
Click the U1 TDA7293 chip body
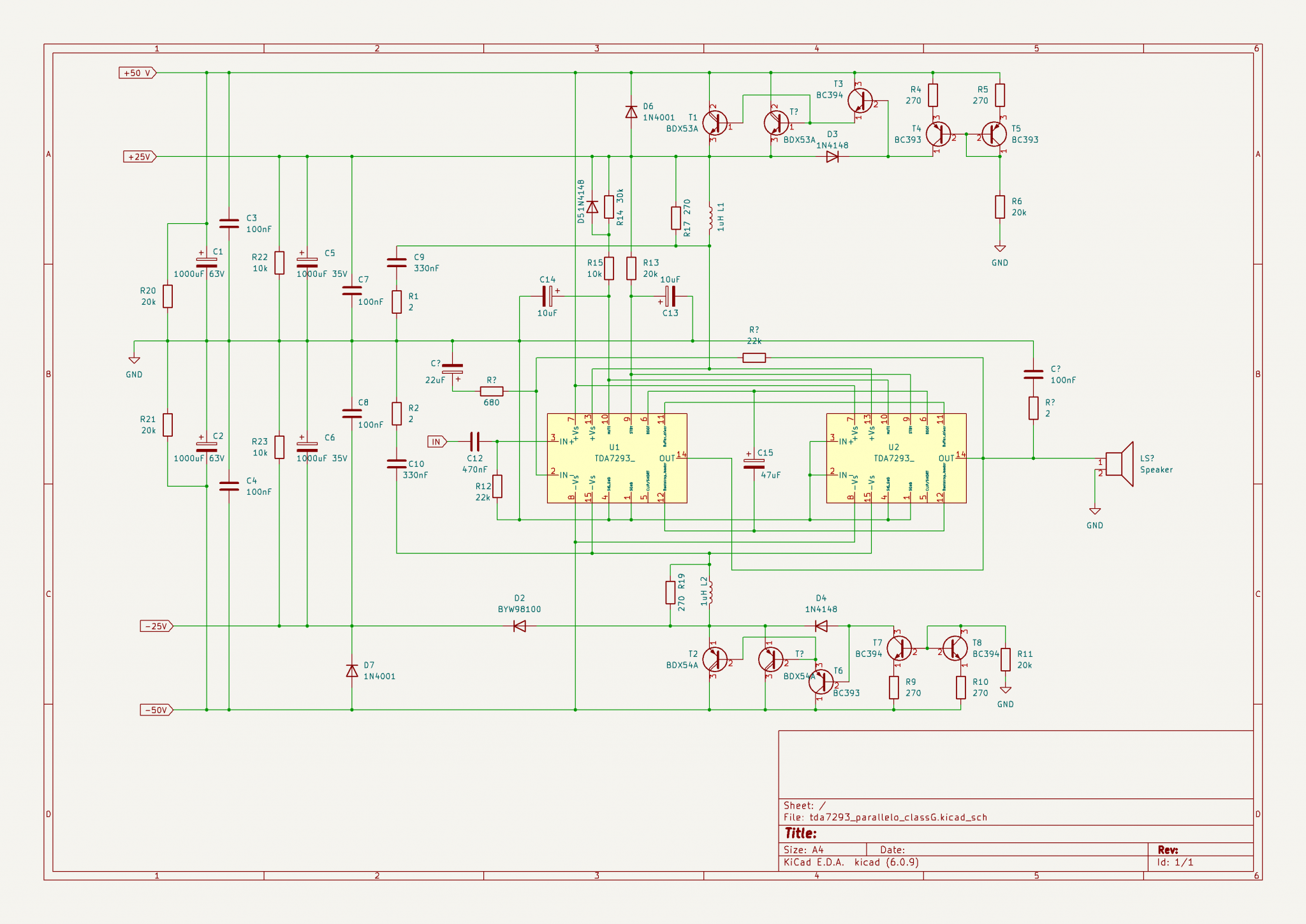tap(617, 458)
